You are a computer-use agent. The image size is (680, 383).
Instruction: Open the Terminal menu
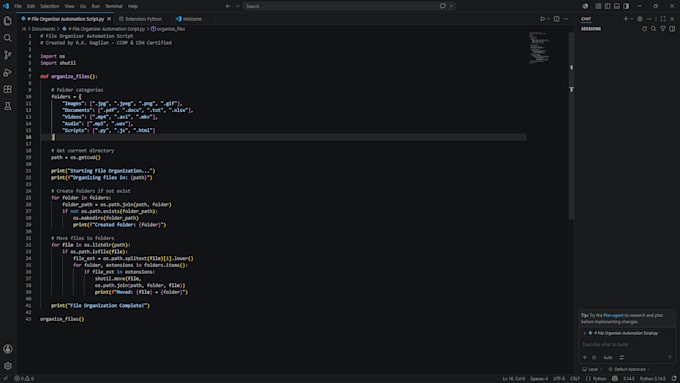(114, 6)
